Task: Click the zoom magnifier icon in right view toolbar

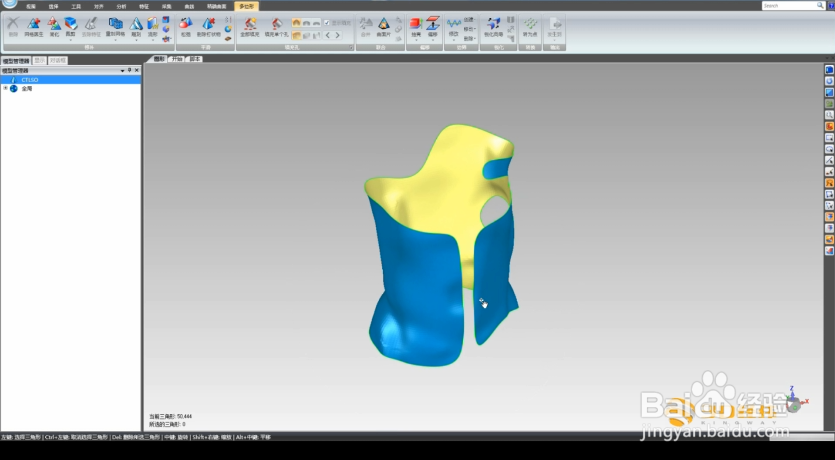Action: [829, 115]
